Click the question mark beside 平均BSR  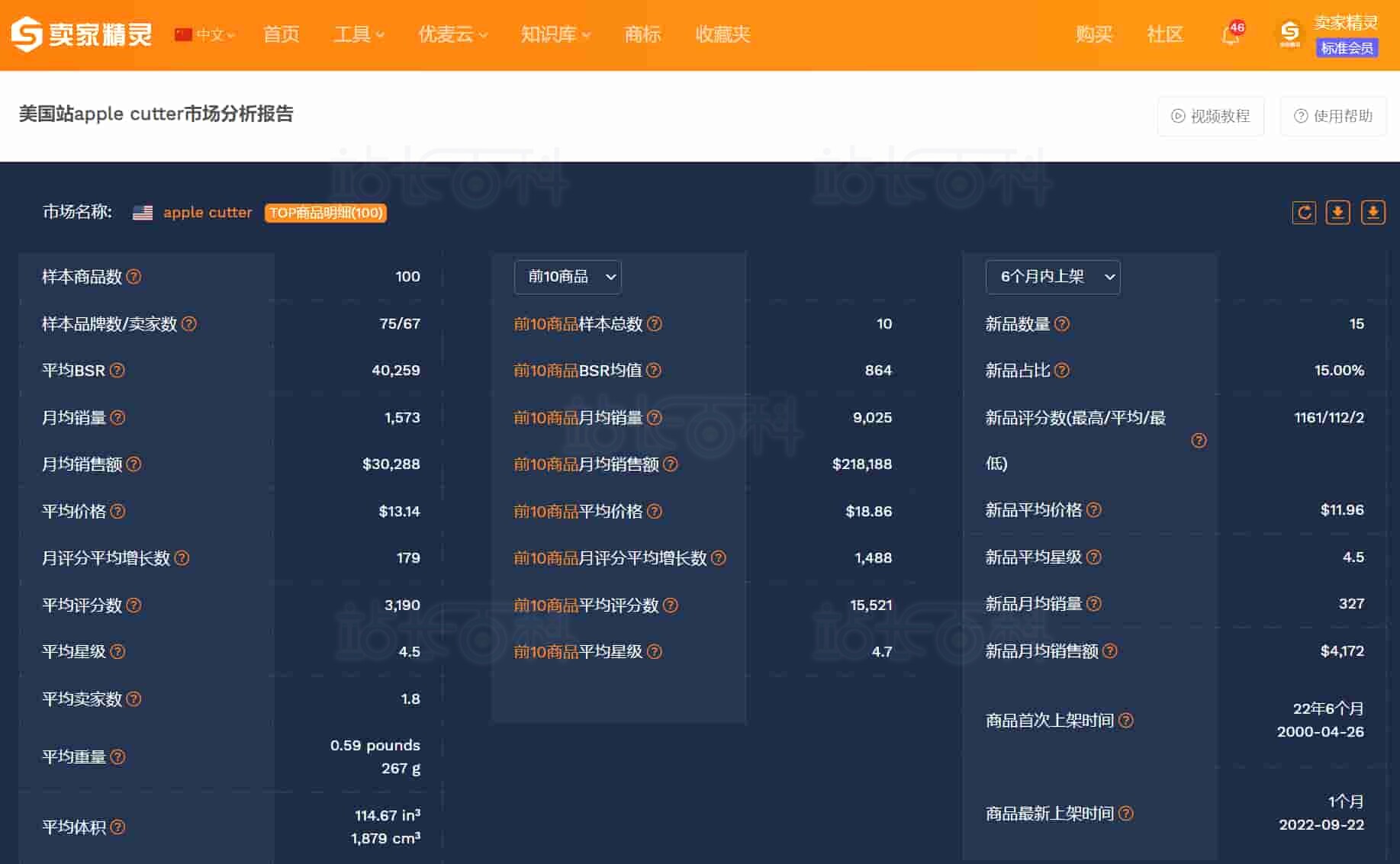[117, 371]
